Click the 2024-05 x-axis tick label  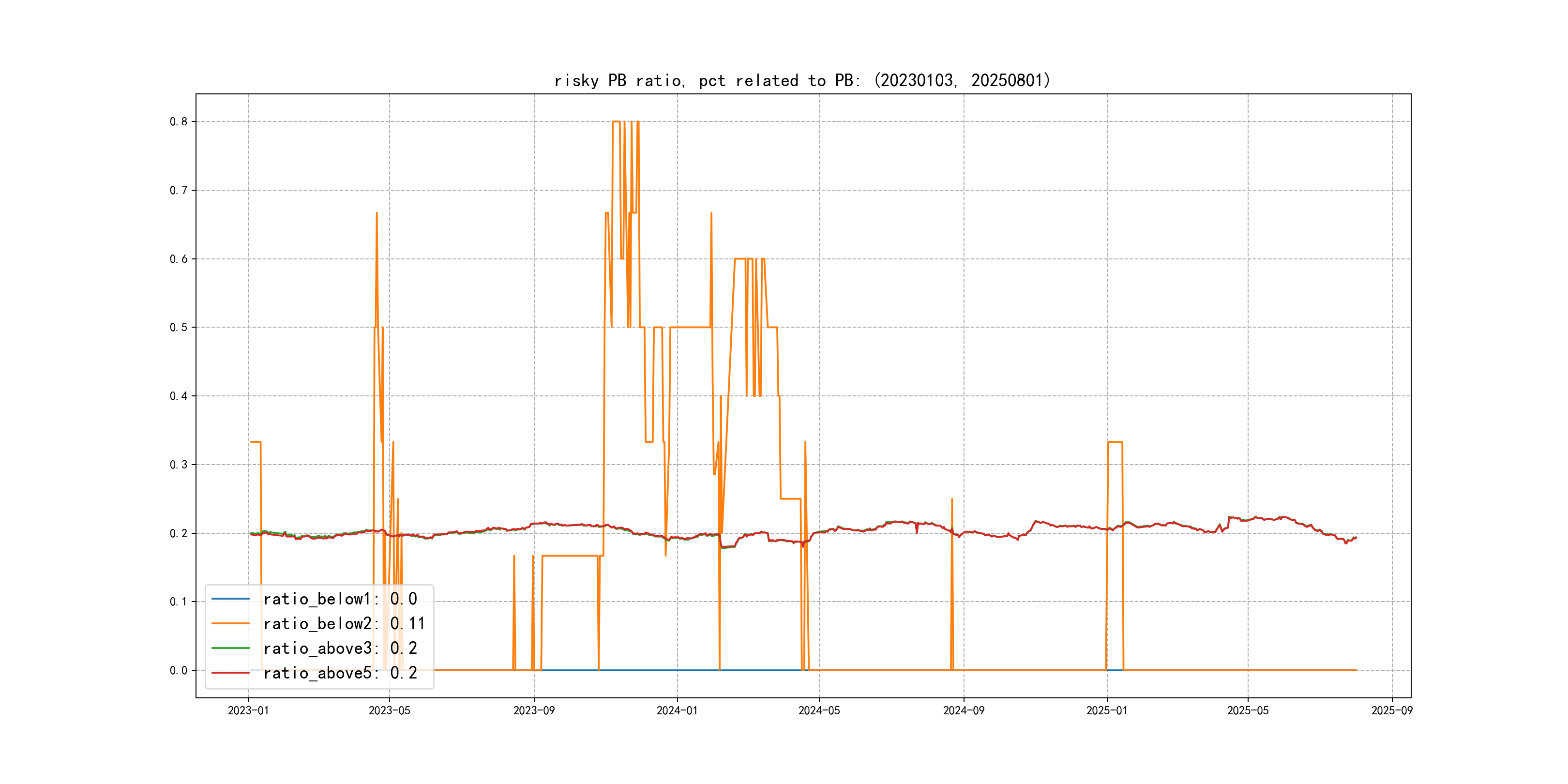819,710
